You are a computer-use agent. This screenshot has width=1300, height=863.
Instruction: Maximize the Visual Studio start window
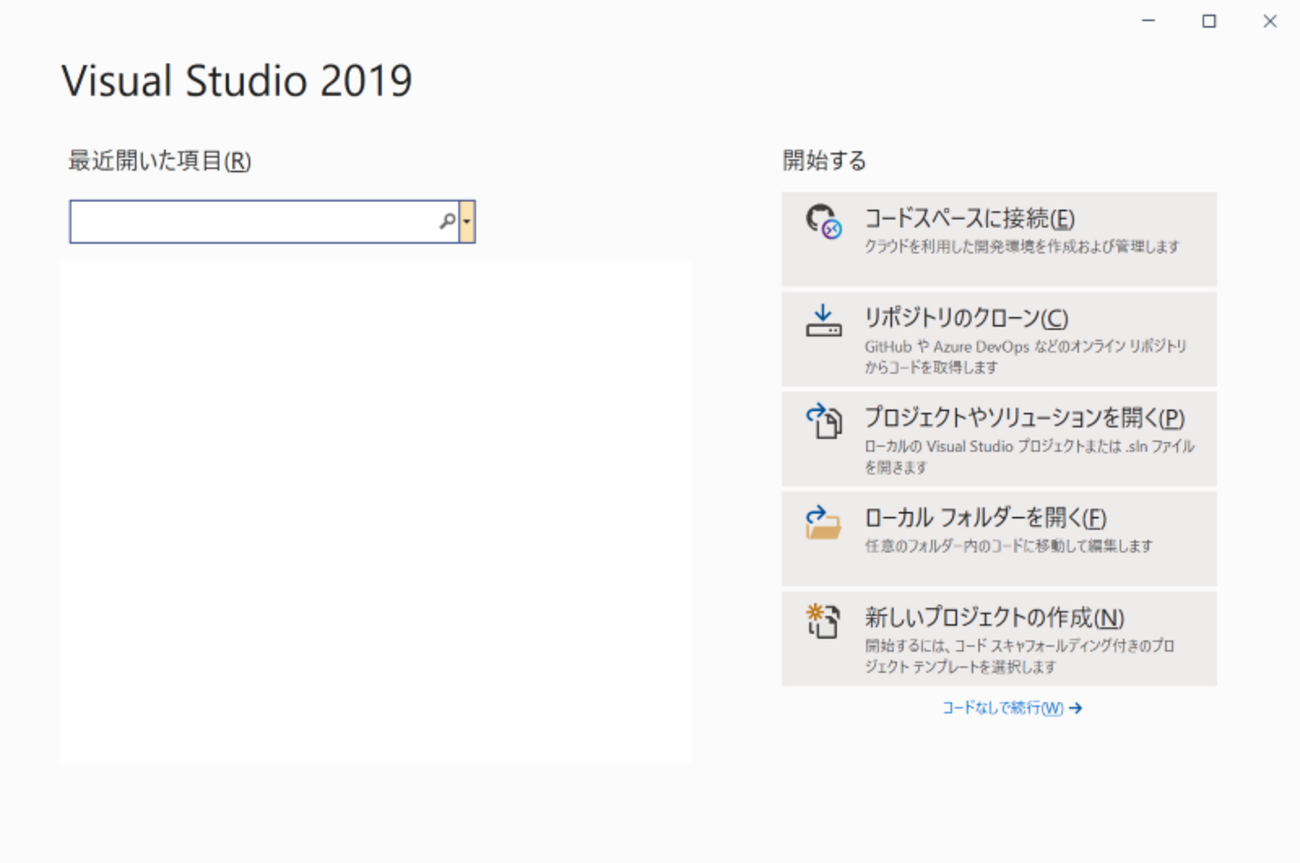(x=1209, y=21)
